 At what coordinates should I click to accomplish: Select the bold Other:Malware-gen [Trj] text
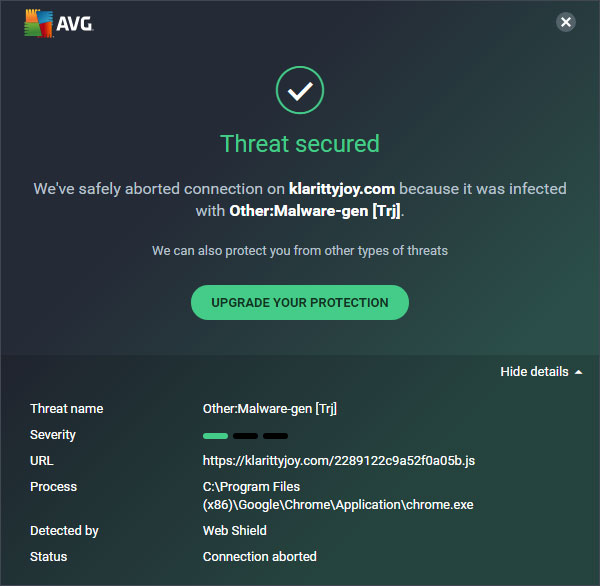coord(315,211)
